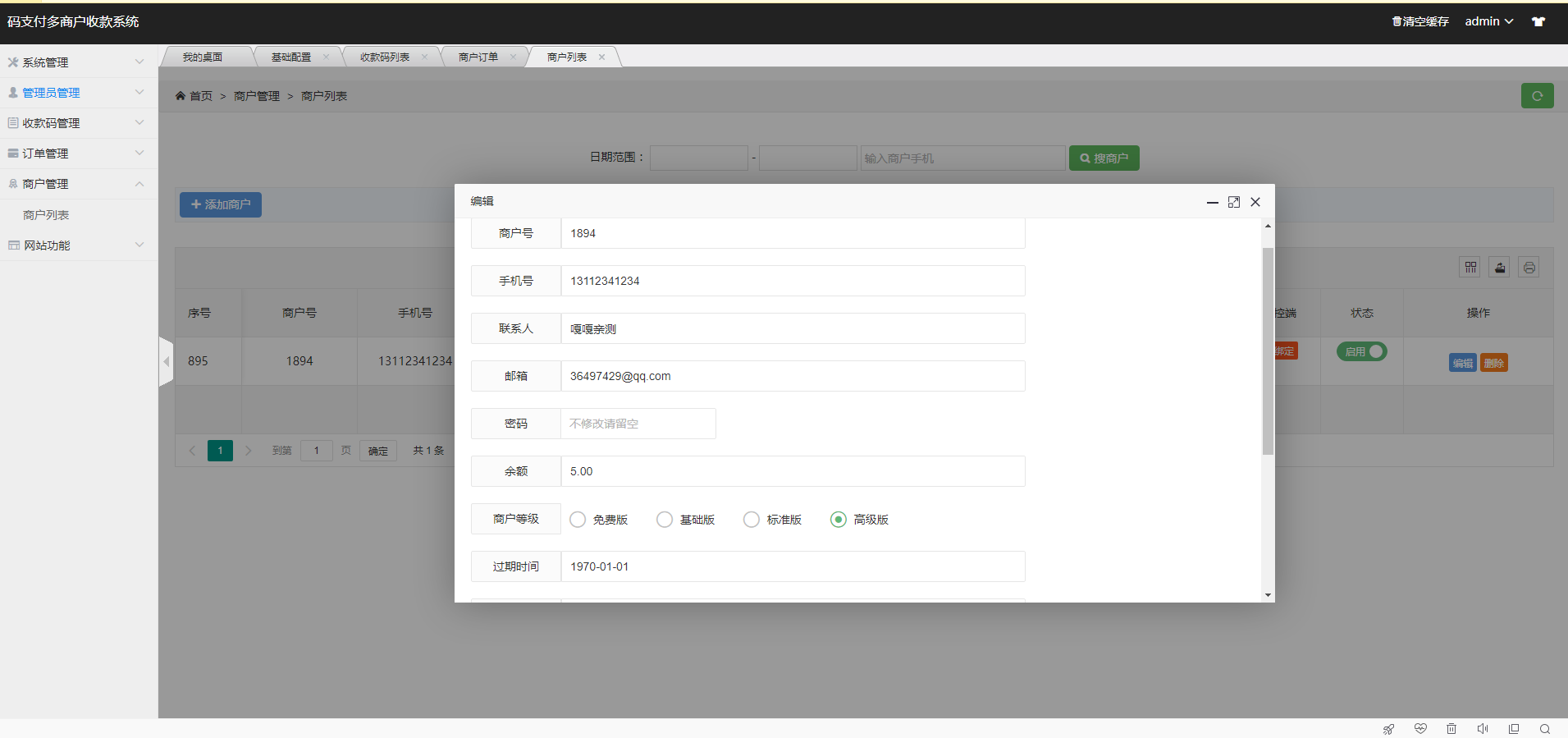The image size is (1568, 738).
Task: Toggle the 启用 status switch
Action: click(x=1361, y=351)
